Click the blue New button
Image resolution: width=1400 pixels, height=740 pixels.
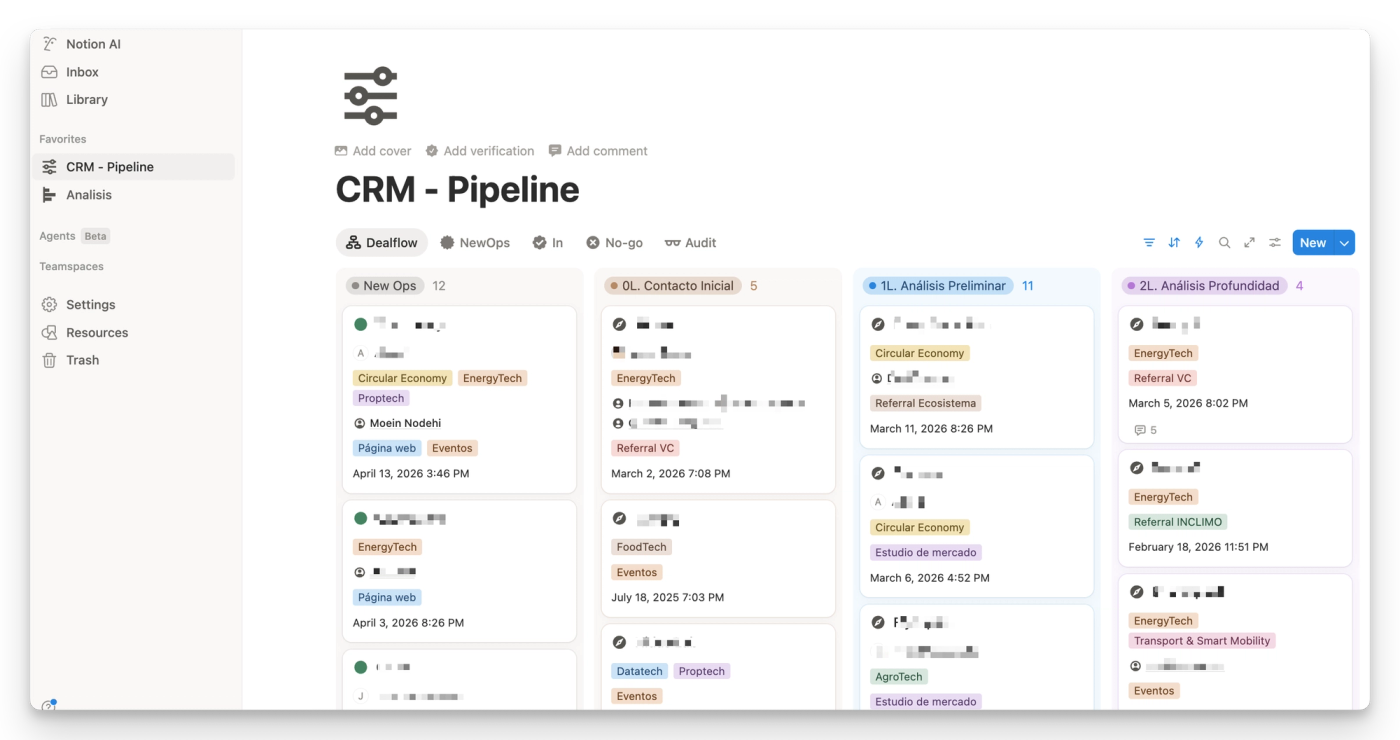coord(1313,243)
